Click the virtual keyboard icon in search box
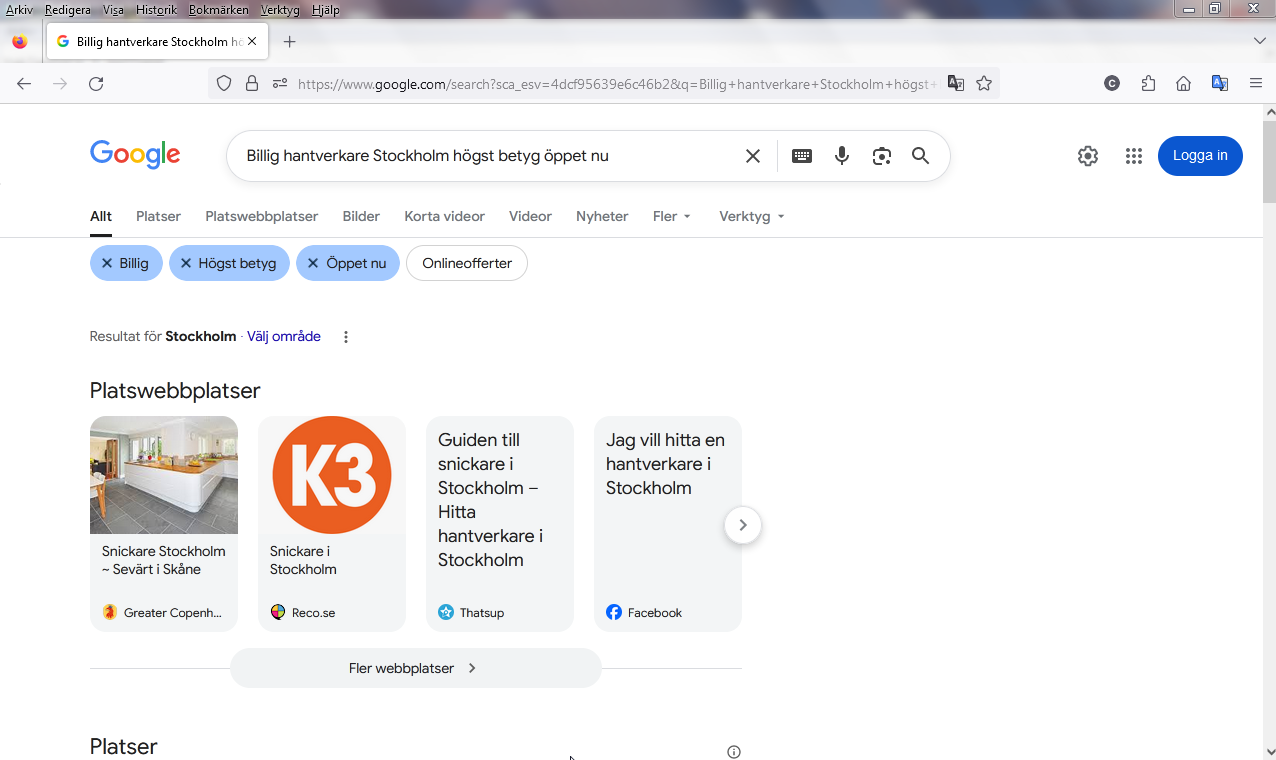 [801, 156]
